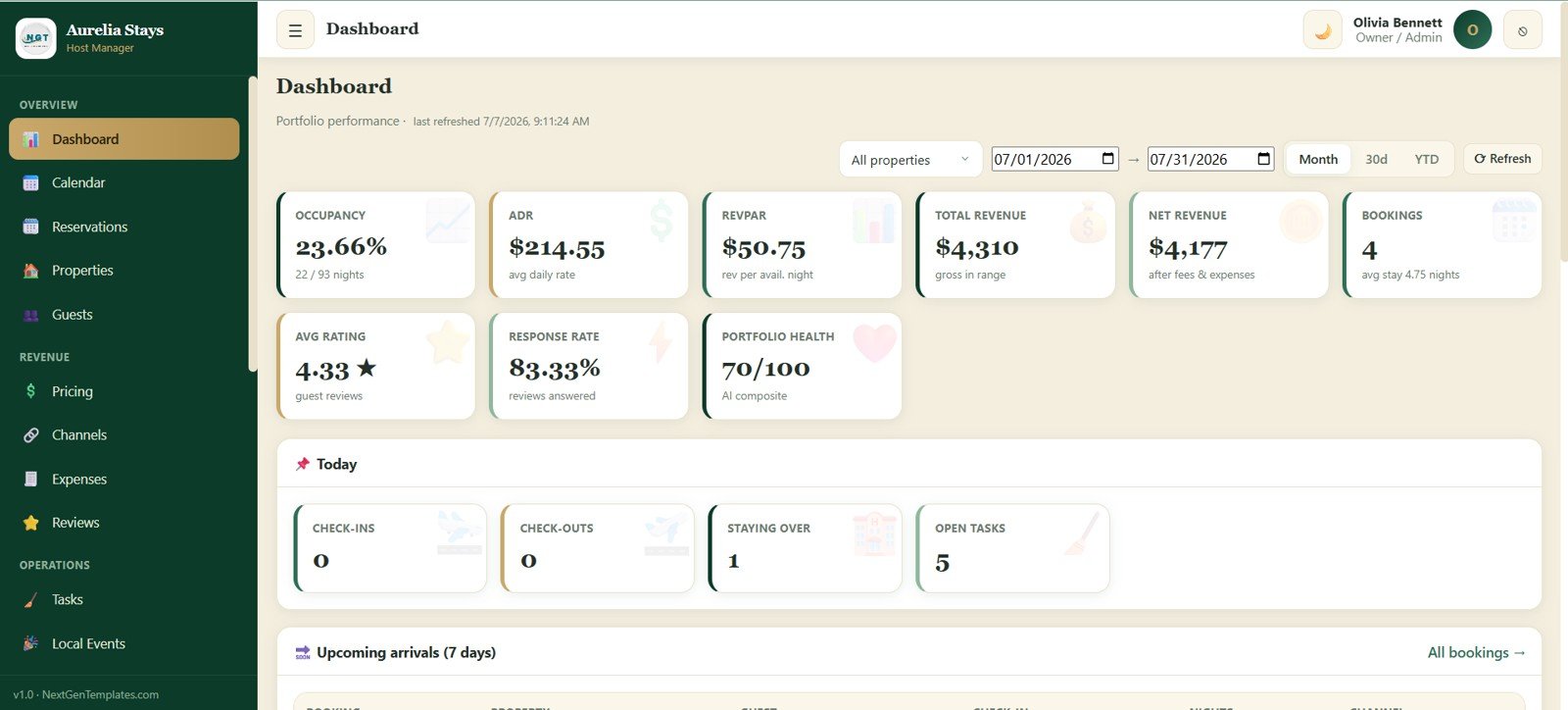Click the 22 / 93 nights text
1568x710 pixels.
click(329, 275)
